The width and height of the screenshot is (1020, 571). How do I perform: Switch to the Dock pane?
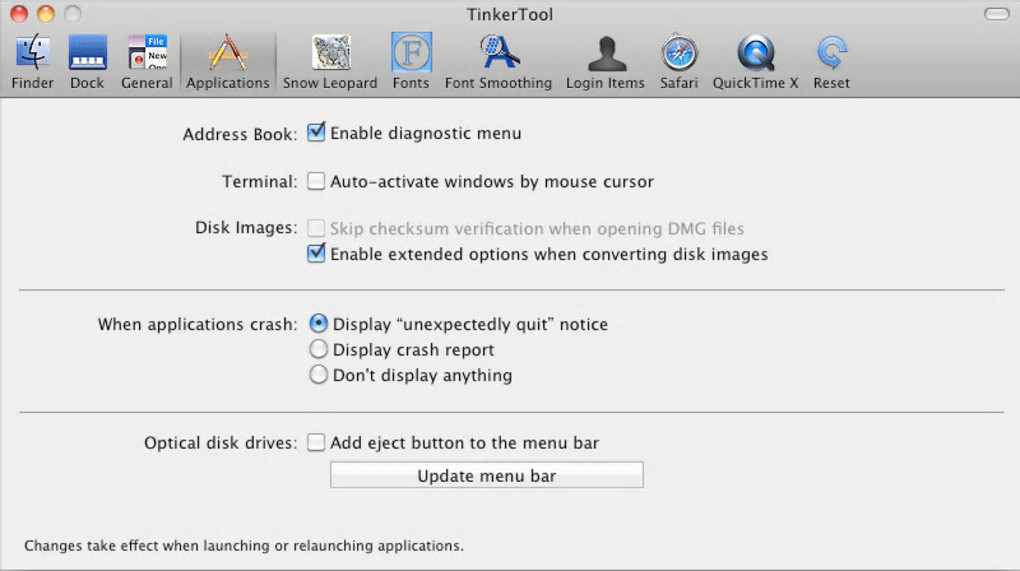coord(87,62)
